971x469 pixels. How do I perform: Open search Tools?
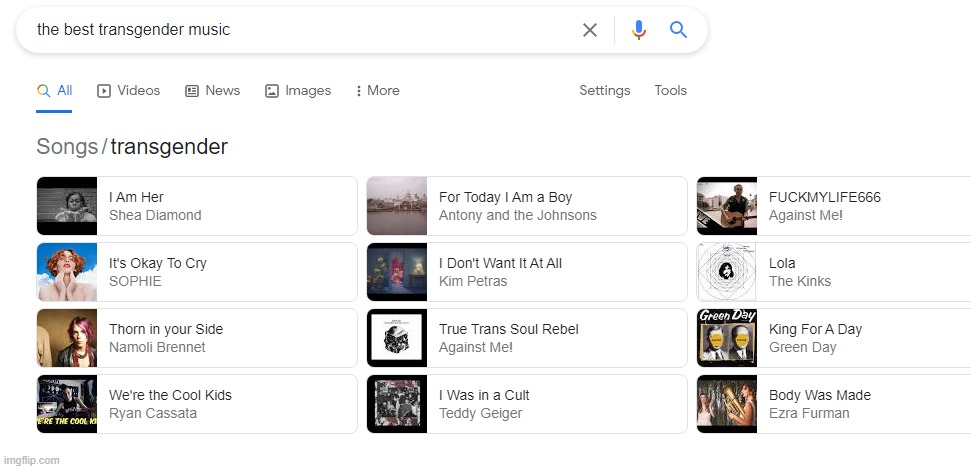point(671,90)
